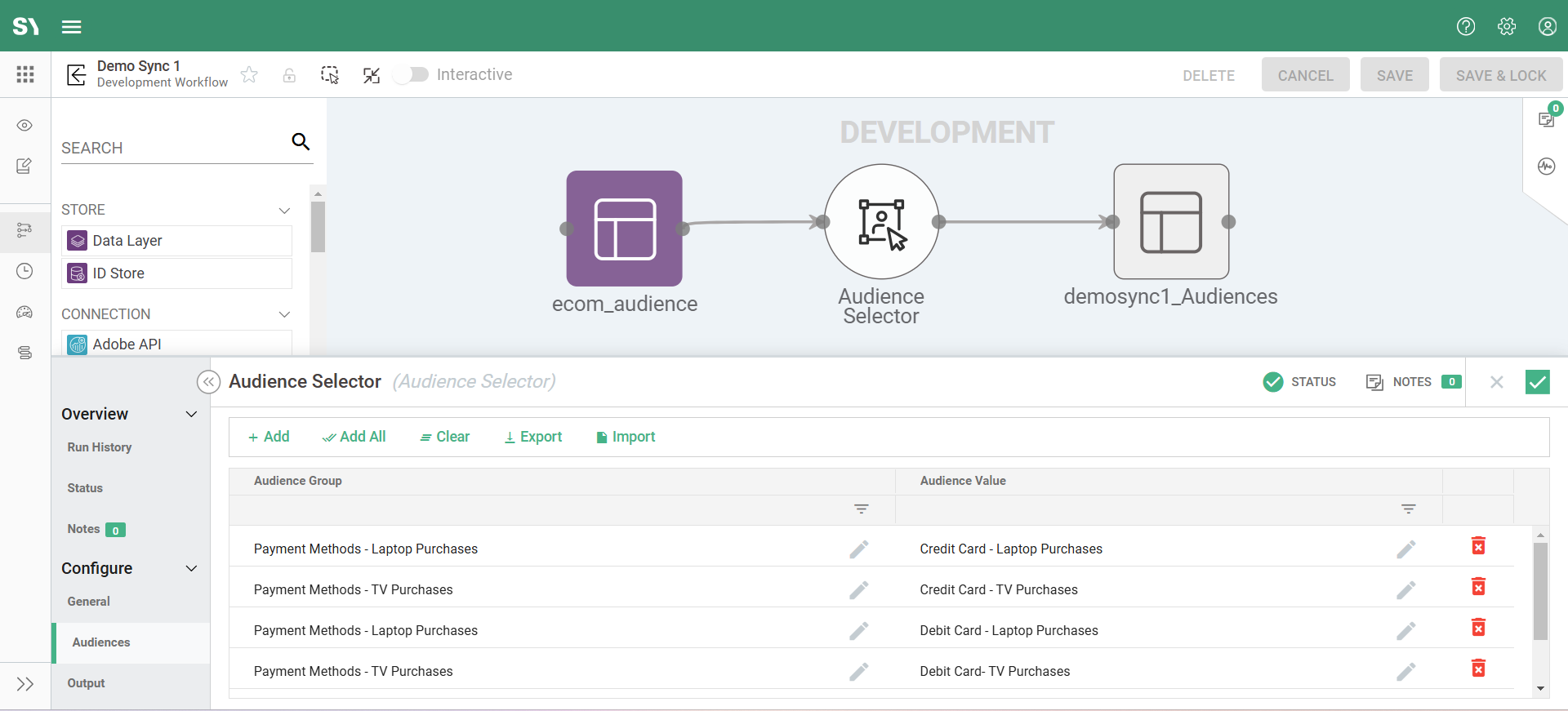The width and height of the screenshot is (1568, 711).
Task: Select Run History in the Overview menu
Action: 100,447
